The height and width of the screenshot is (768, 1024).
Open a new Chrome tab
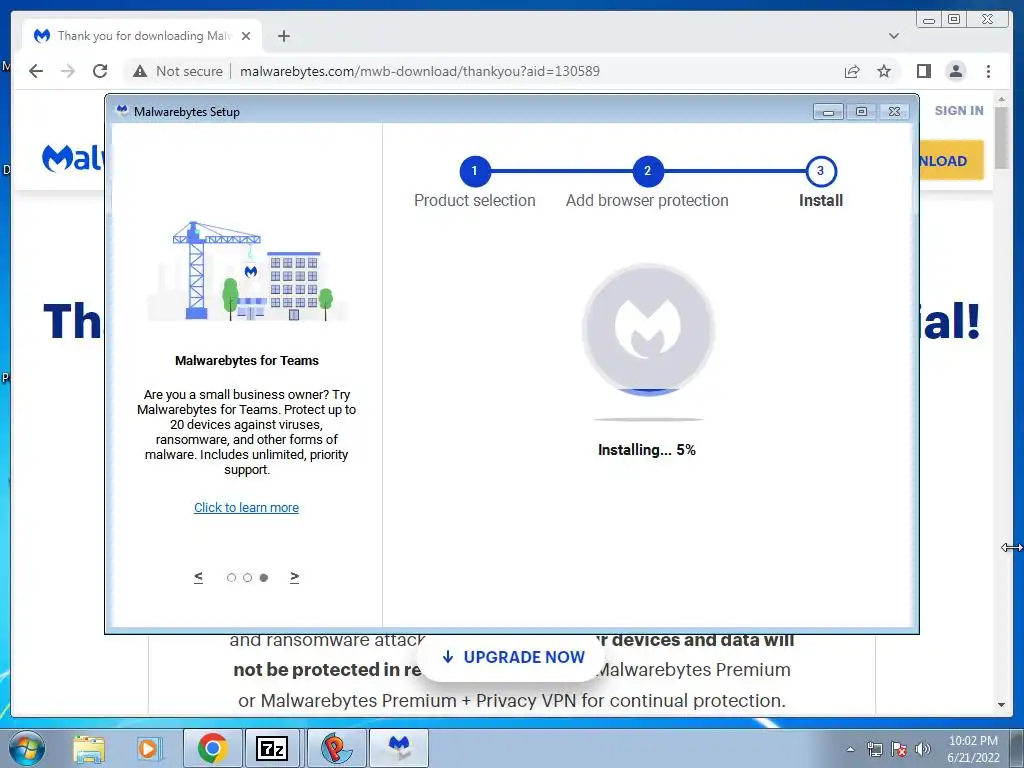[283, 36]
